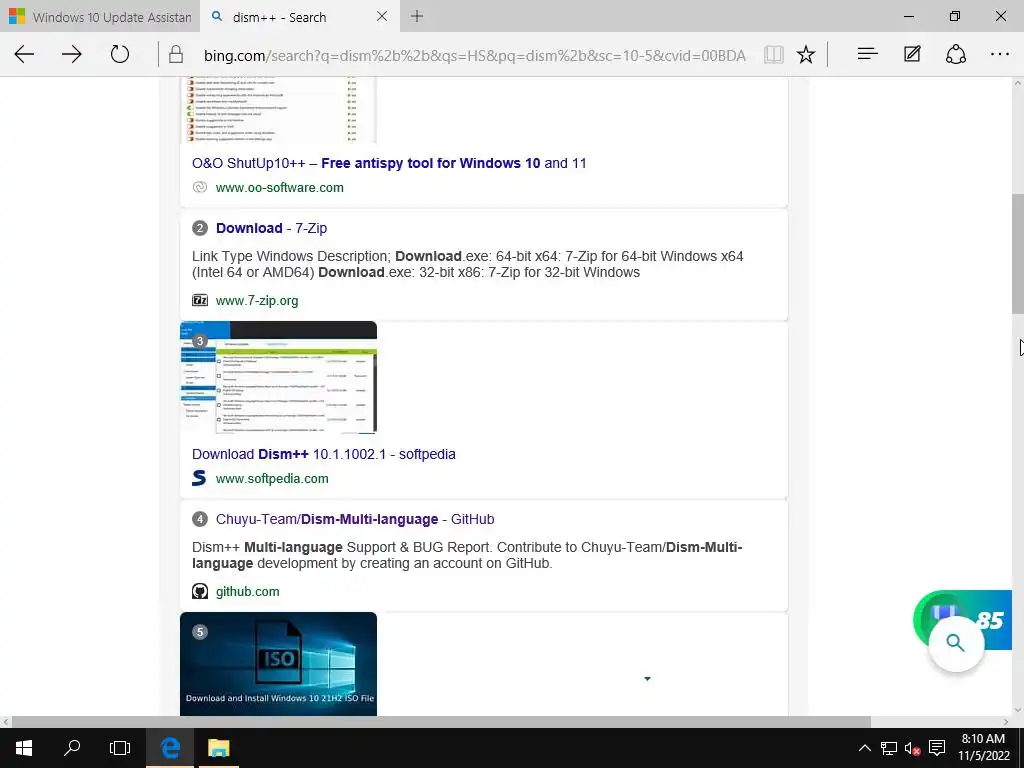
Task: Visit www.oo-software.com link
Action: coord(280,187)
